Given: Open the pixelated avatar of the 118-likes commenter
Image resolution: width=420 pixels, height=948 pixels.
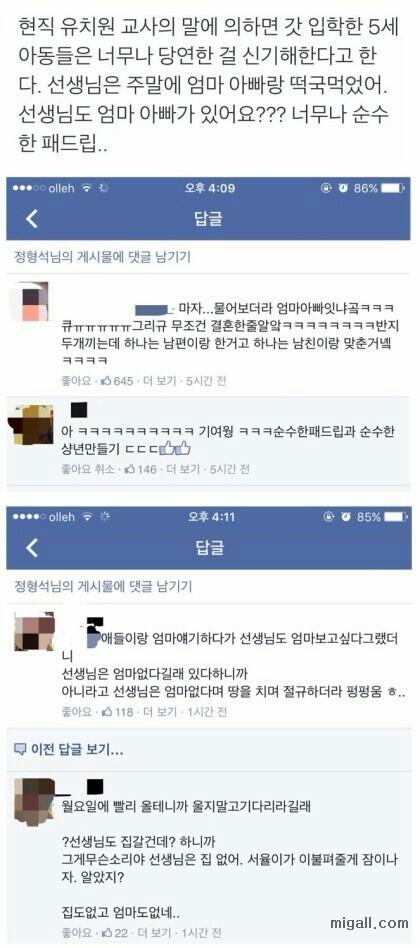Looking at the screenshot, I should coord(34,632).
